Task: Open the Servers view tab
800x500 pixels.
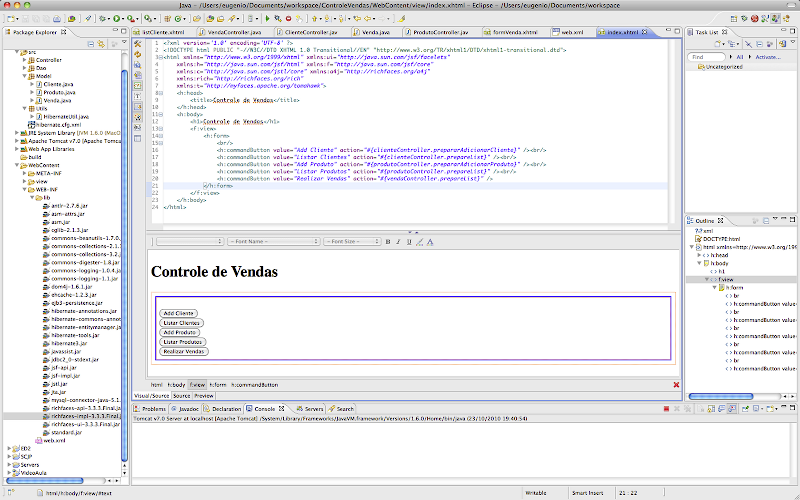Action: [x=313, y=409]
